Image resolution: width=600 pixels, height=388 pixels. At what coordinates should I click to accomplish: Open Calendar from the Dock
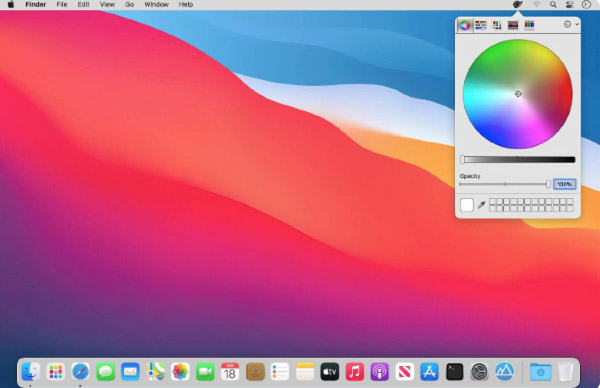pos(230,372)
